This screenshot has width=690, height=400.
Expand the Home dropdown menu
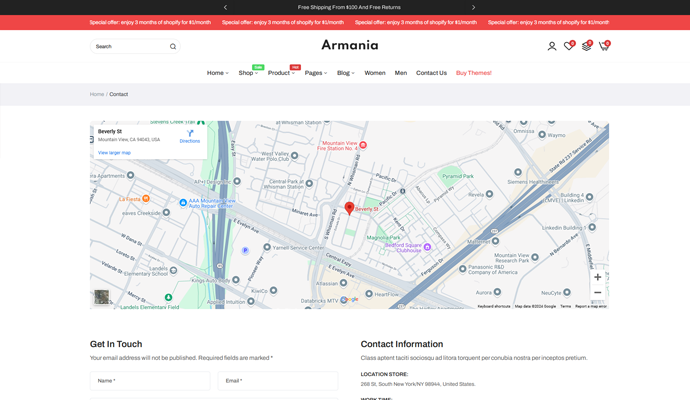coord(217,73)
